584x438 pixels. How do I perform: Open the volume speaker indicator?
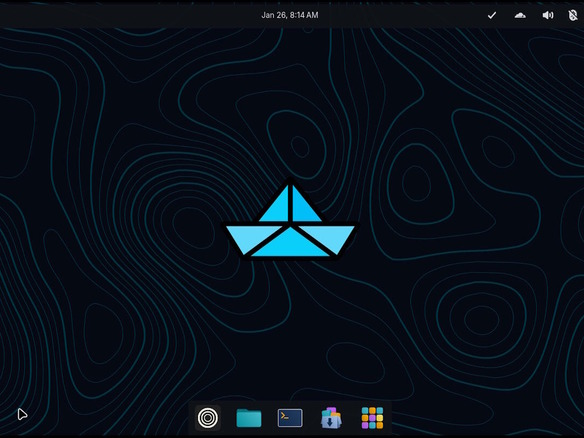tap(548, 15)
